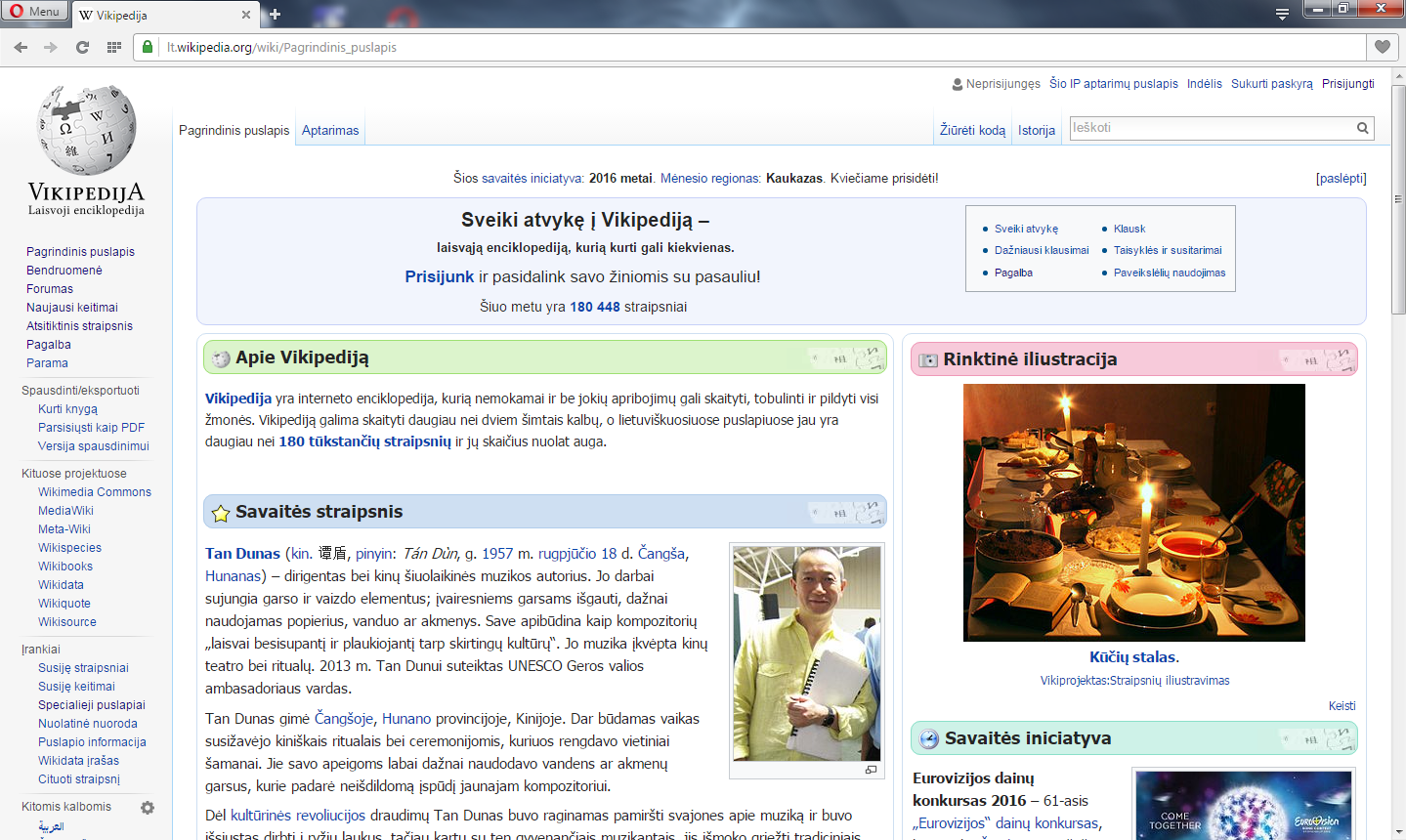Click the Eurovision Come Together thumbnail

1244,805
